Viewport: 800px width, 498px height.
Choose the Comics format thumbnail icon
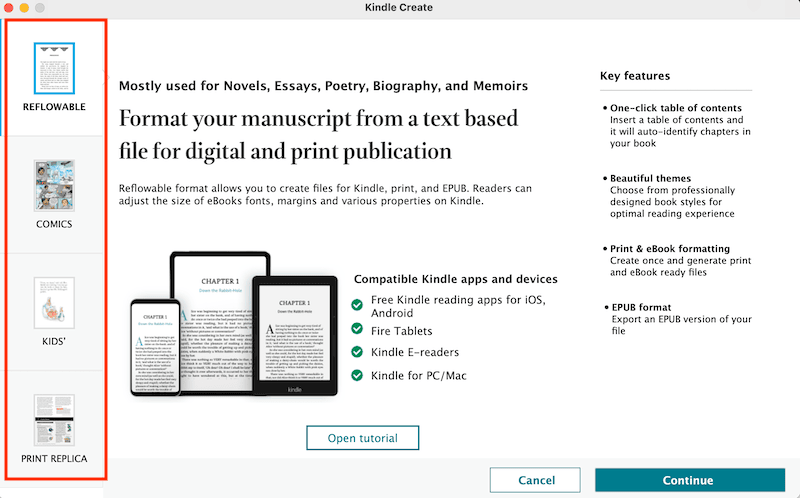tap(54, 186)
